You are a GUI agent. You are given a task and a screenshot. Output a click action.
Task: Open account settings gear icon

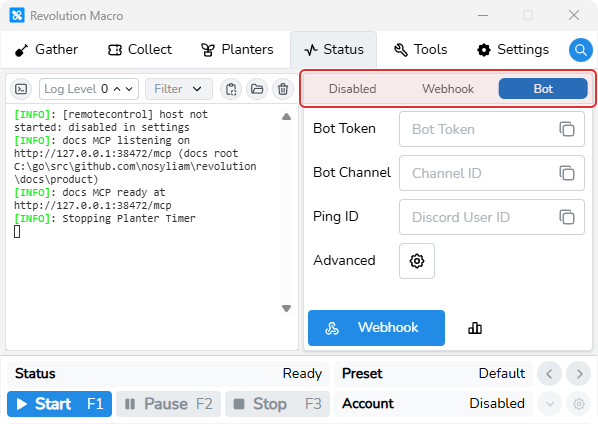tap(579, 404)
